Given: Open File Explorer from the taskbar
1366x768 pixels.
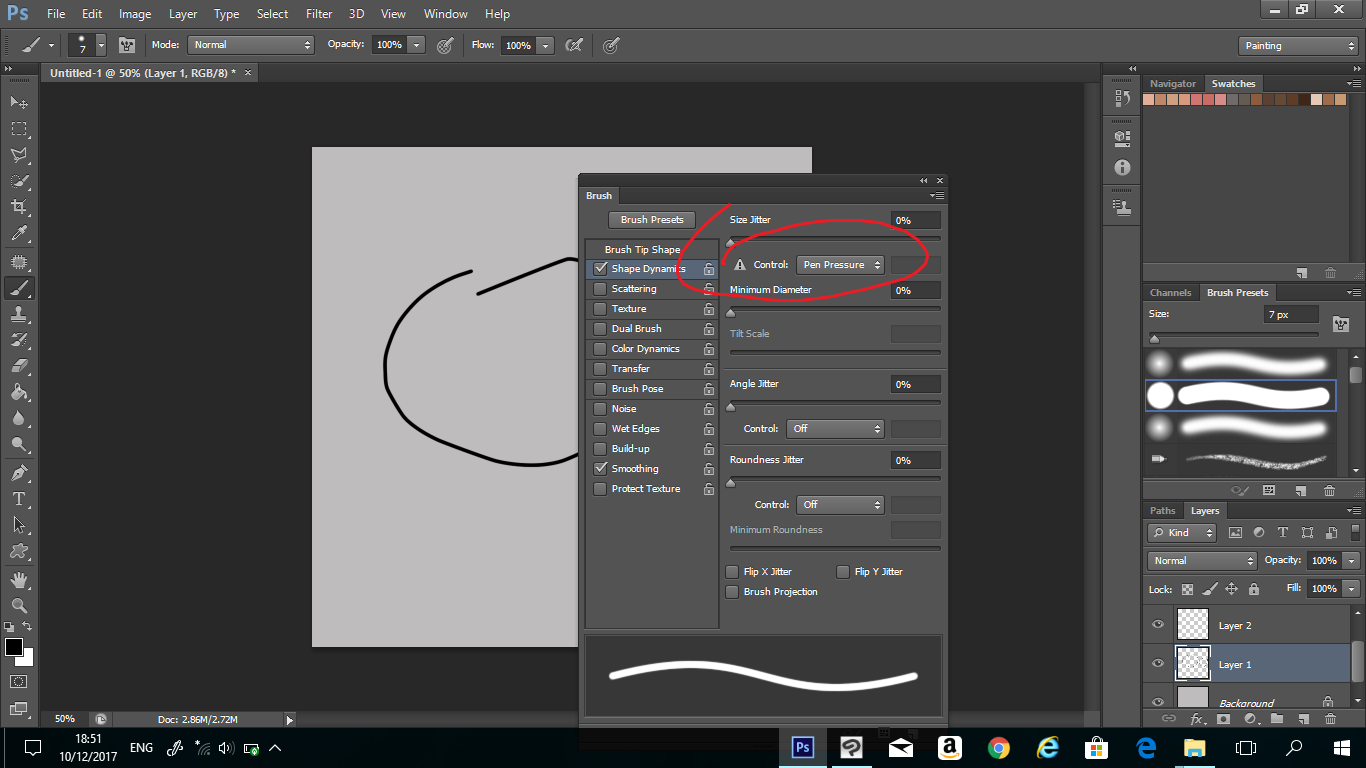Looking at the screenshot, I should click(1195, 747).
